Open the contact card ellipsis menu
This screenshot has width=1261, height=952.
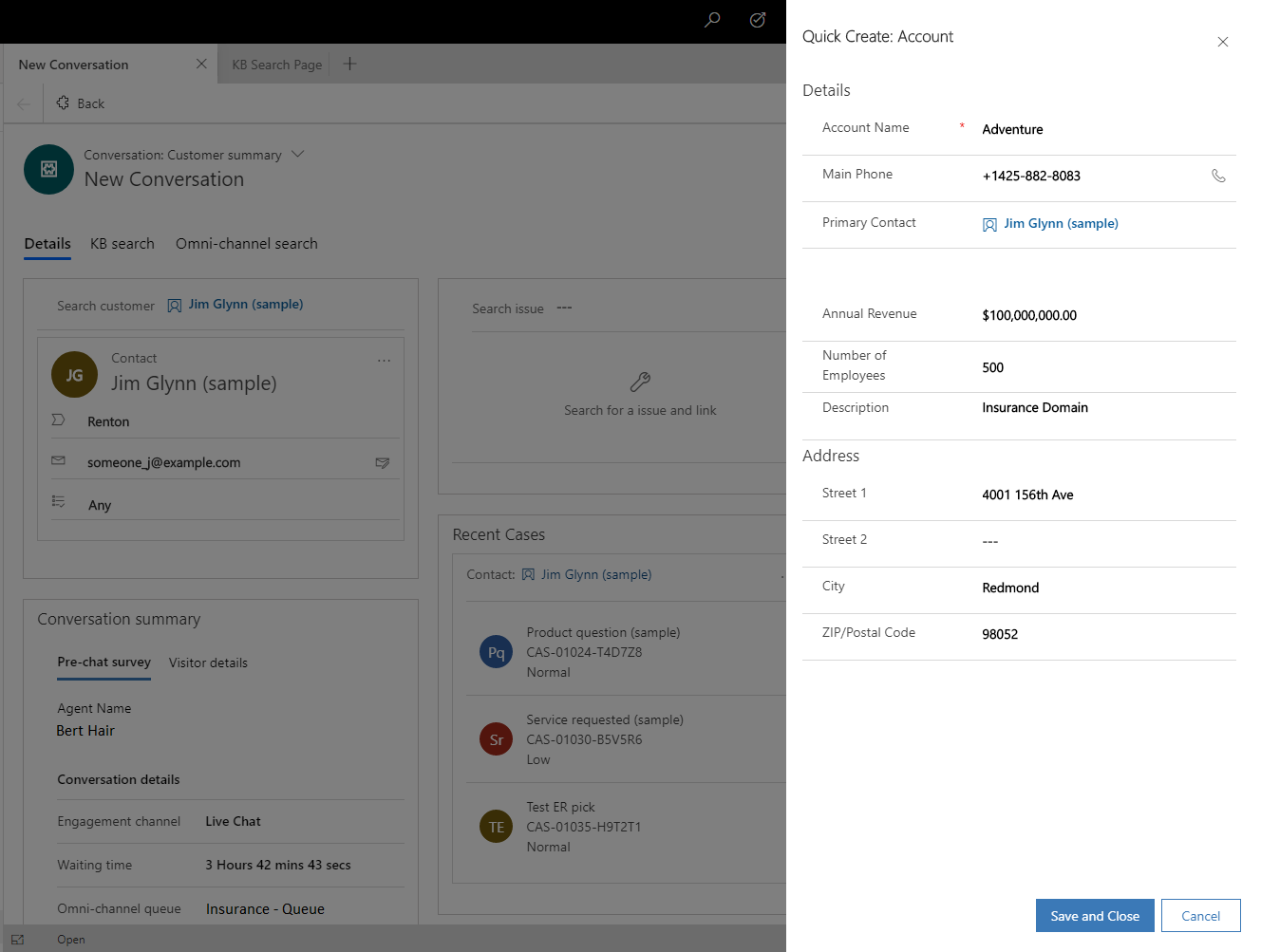point(384,361)
